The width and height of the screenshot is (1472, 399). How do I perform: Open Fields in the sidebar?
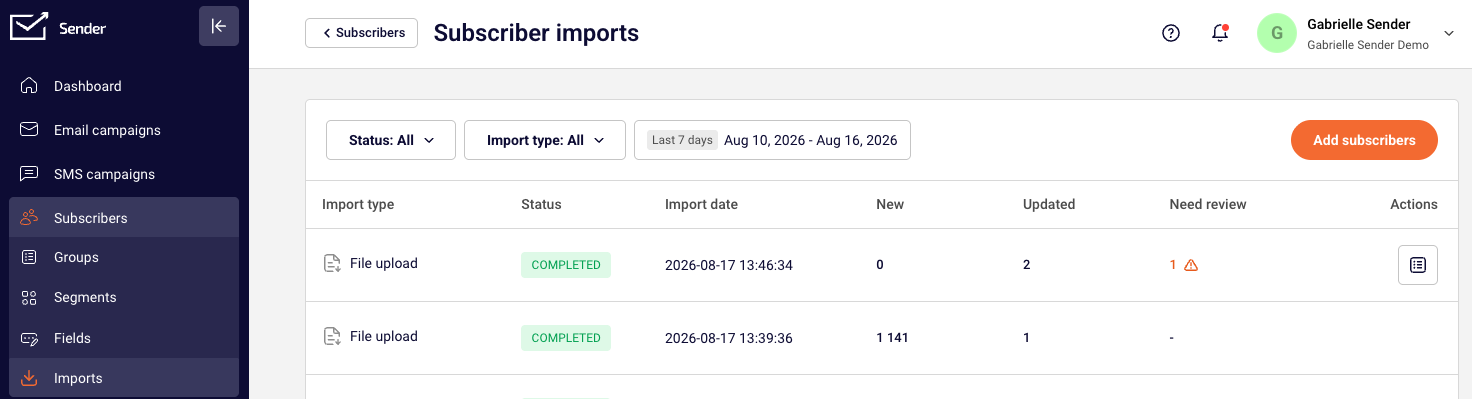tap(124, 338)
